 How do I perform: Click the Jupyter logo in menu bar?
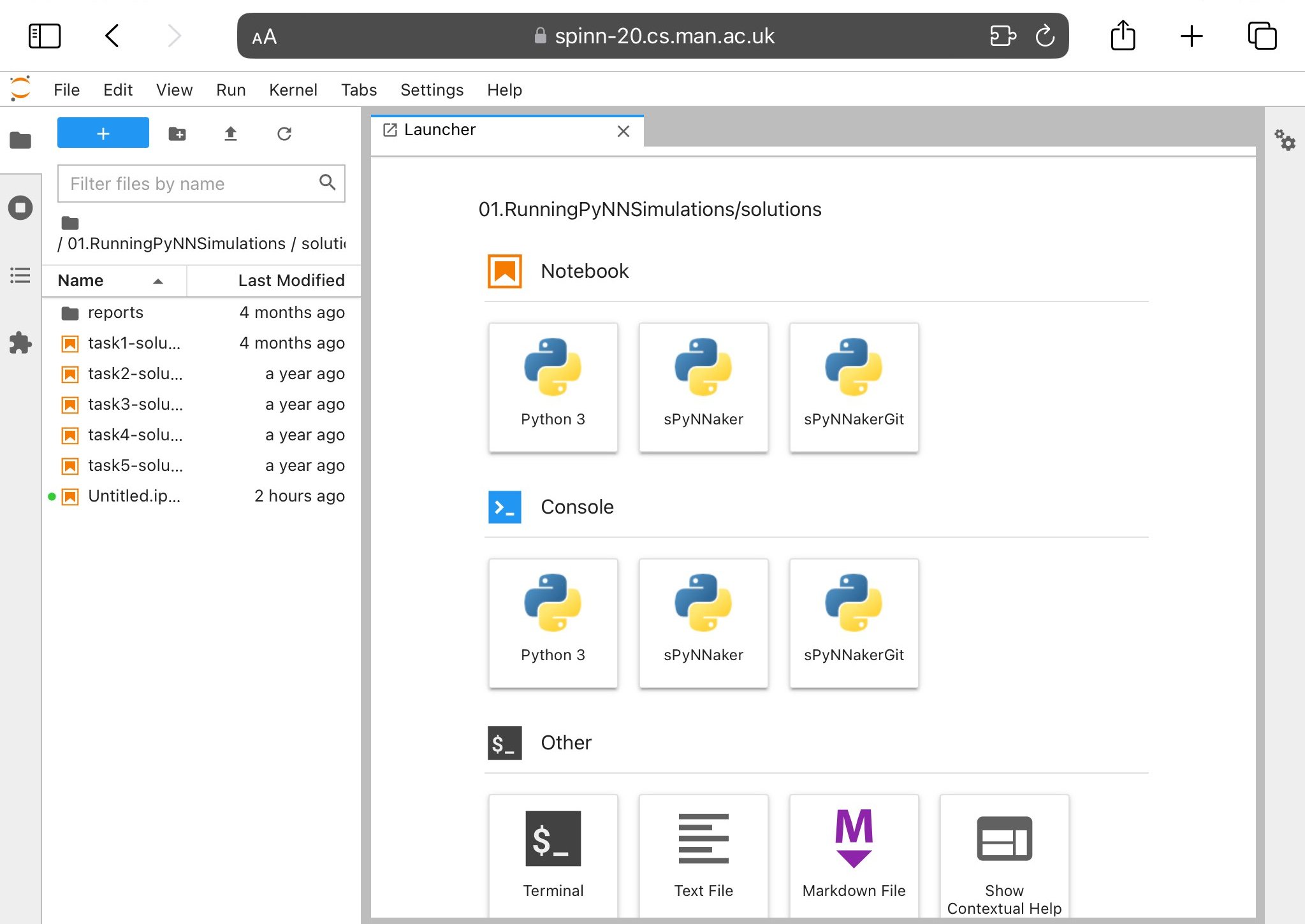[20, 89]
